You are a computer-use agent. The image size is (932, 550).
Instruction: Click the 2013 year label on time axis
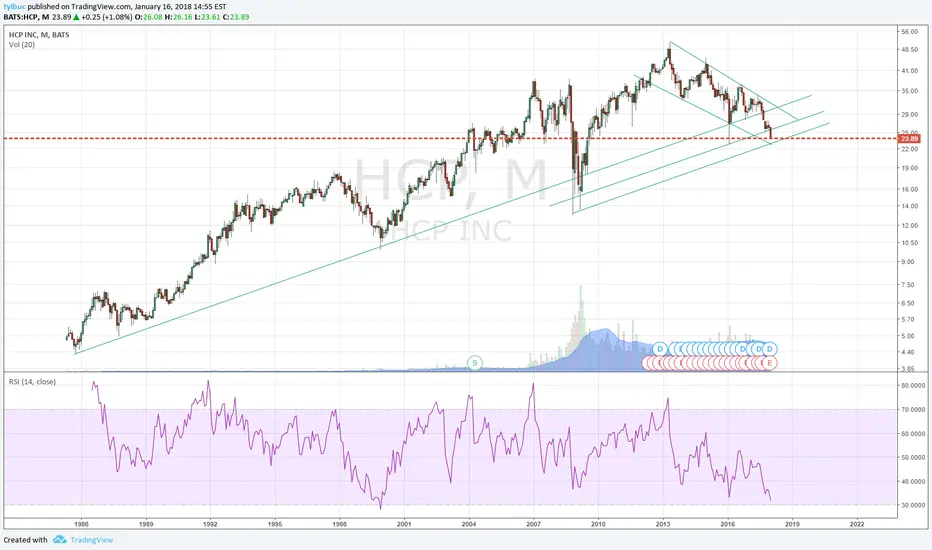pyautogui.click(x=663, y=524)
